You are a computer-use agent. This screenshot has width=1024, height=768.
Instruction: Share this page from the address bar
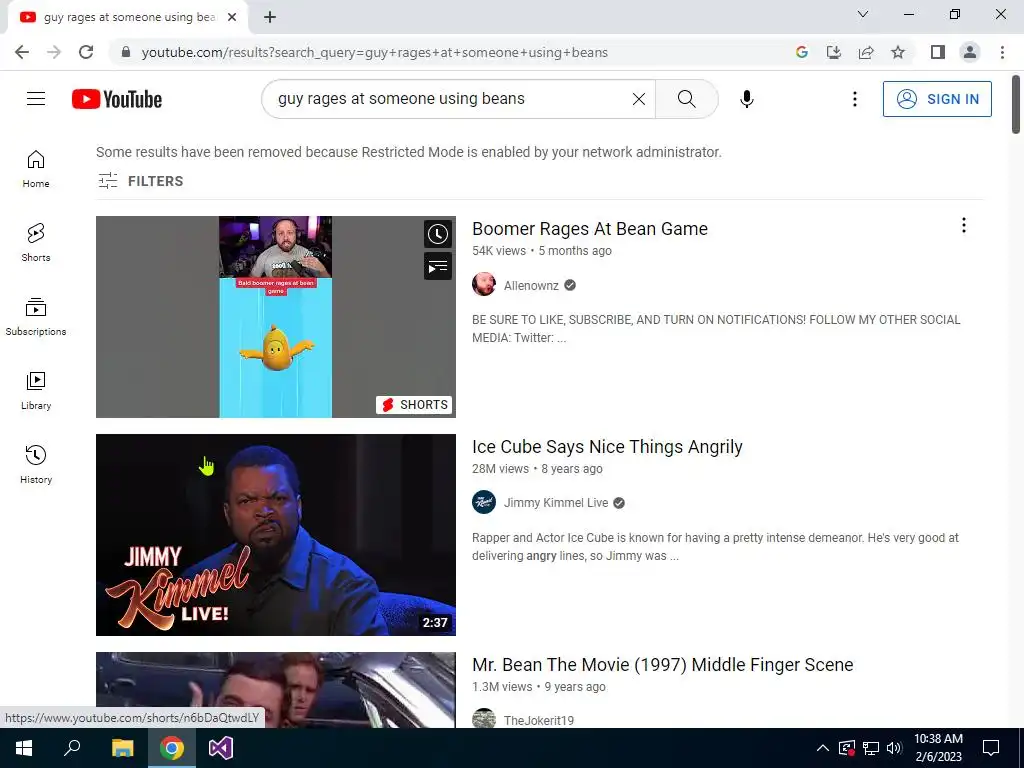[x=866, y=52]
